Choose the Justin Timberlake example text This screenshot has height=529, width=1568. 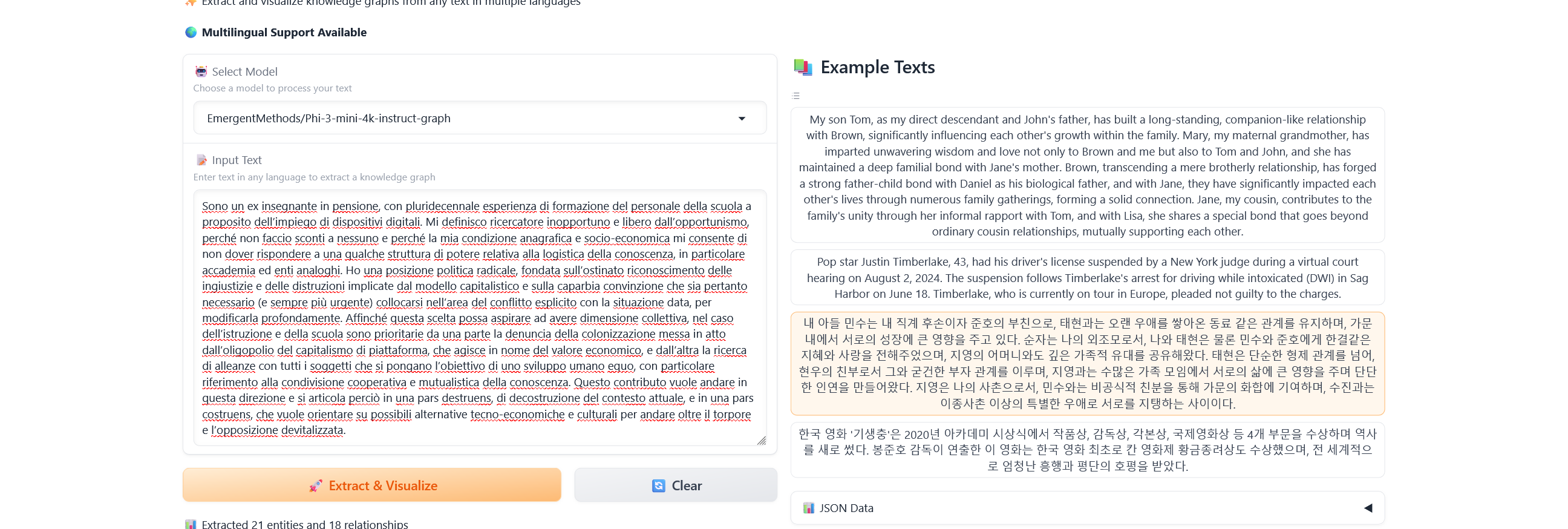click(1087, 278)
